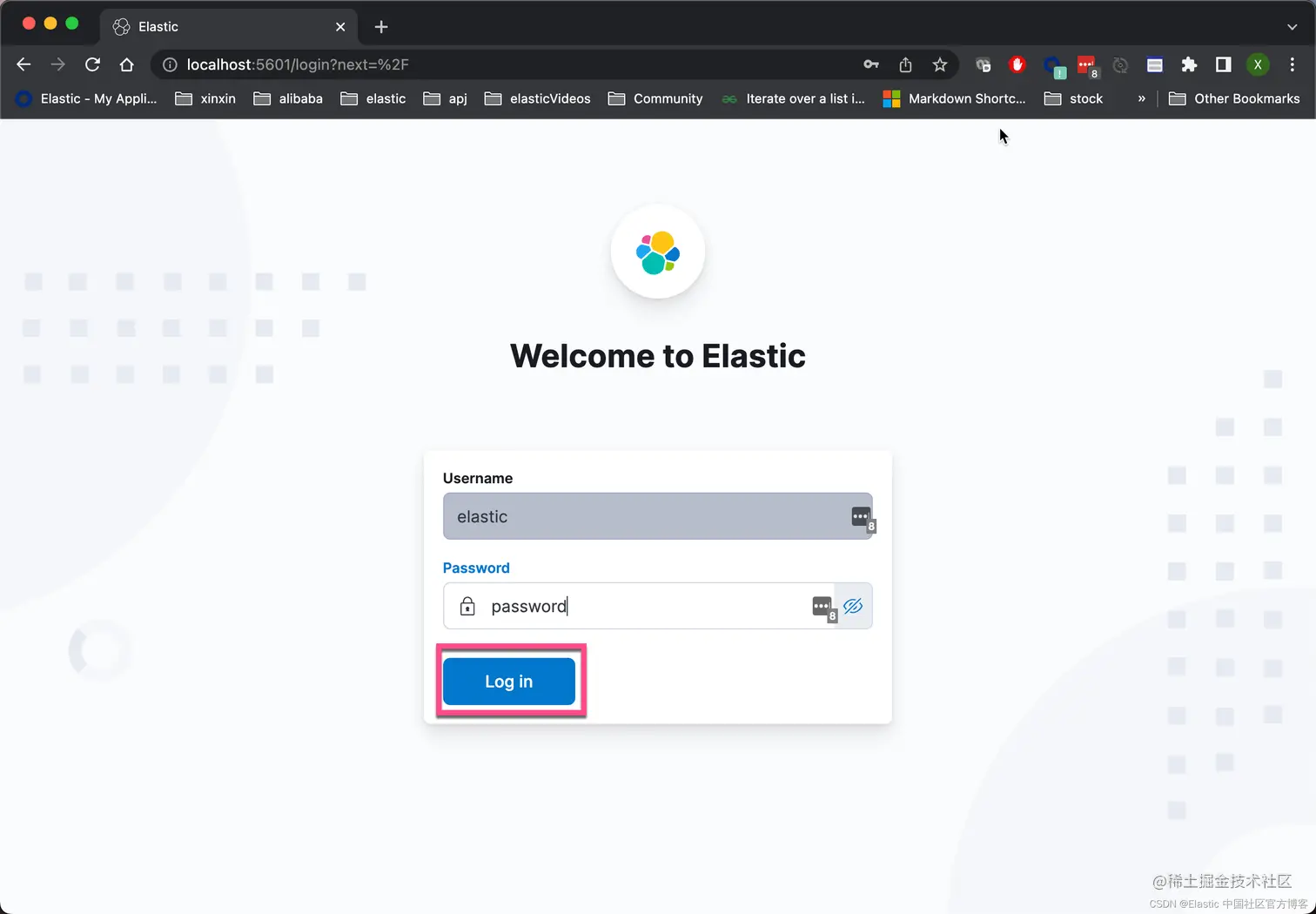1316x914 pixels.
Task: Reload the current page
Action: coord(92,64)
